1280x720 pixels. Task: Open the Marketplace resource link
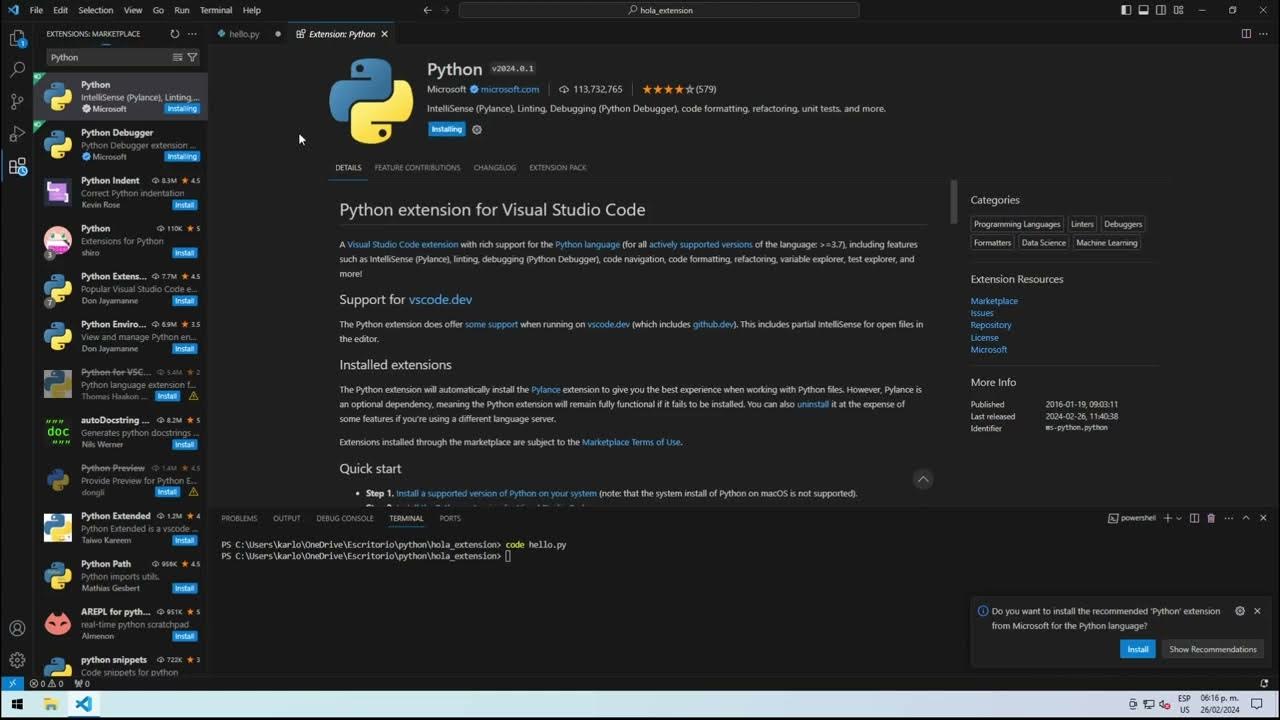click(994, 301)
